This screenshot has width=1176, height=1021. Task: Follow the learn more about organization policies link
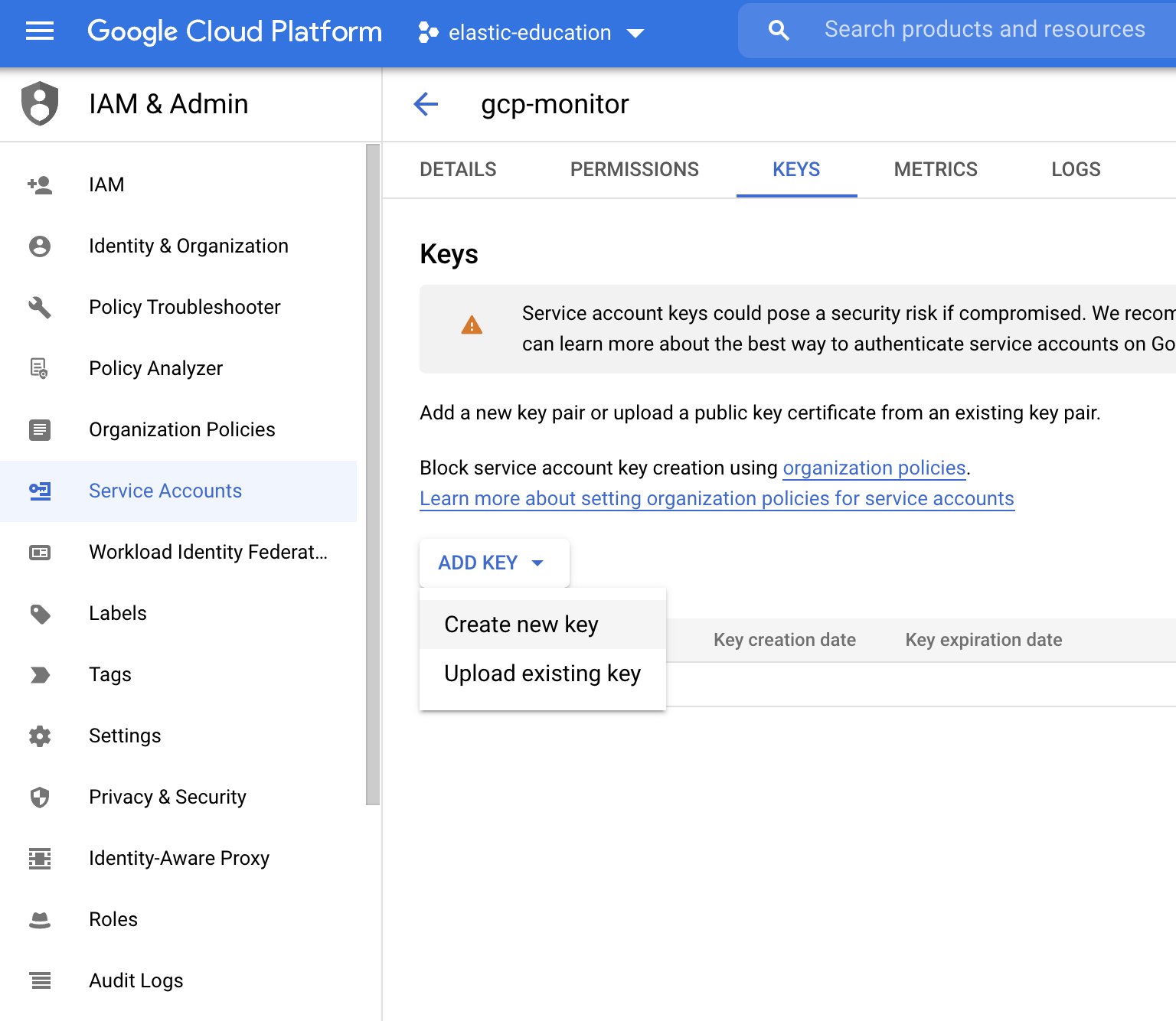717,498
